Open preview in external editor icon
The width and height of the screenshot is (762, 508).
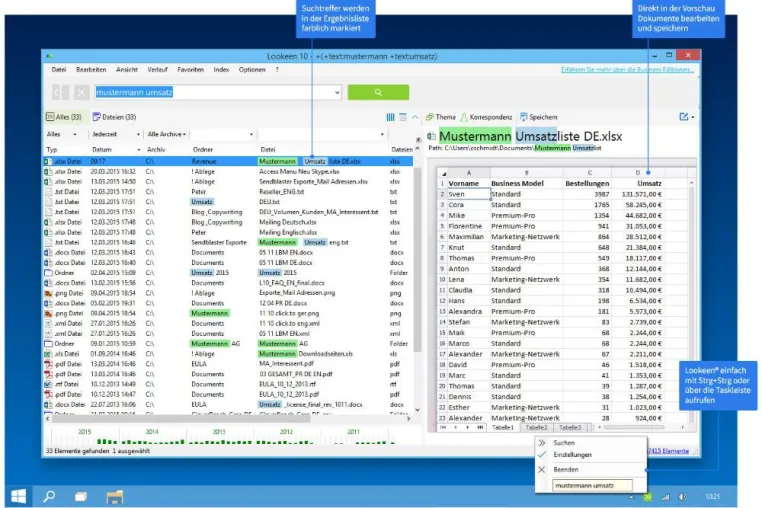pos(684,117)
